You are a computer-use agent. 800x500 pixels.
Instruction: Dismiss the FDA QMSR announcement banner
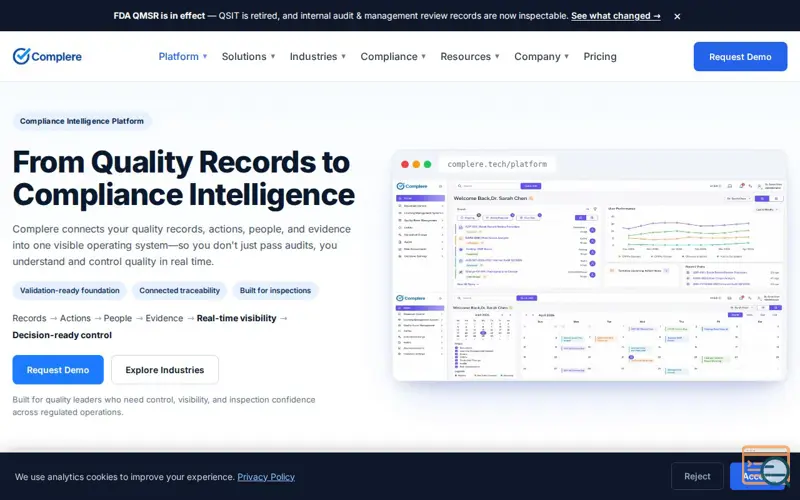[x=677, y=16]
